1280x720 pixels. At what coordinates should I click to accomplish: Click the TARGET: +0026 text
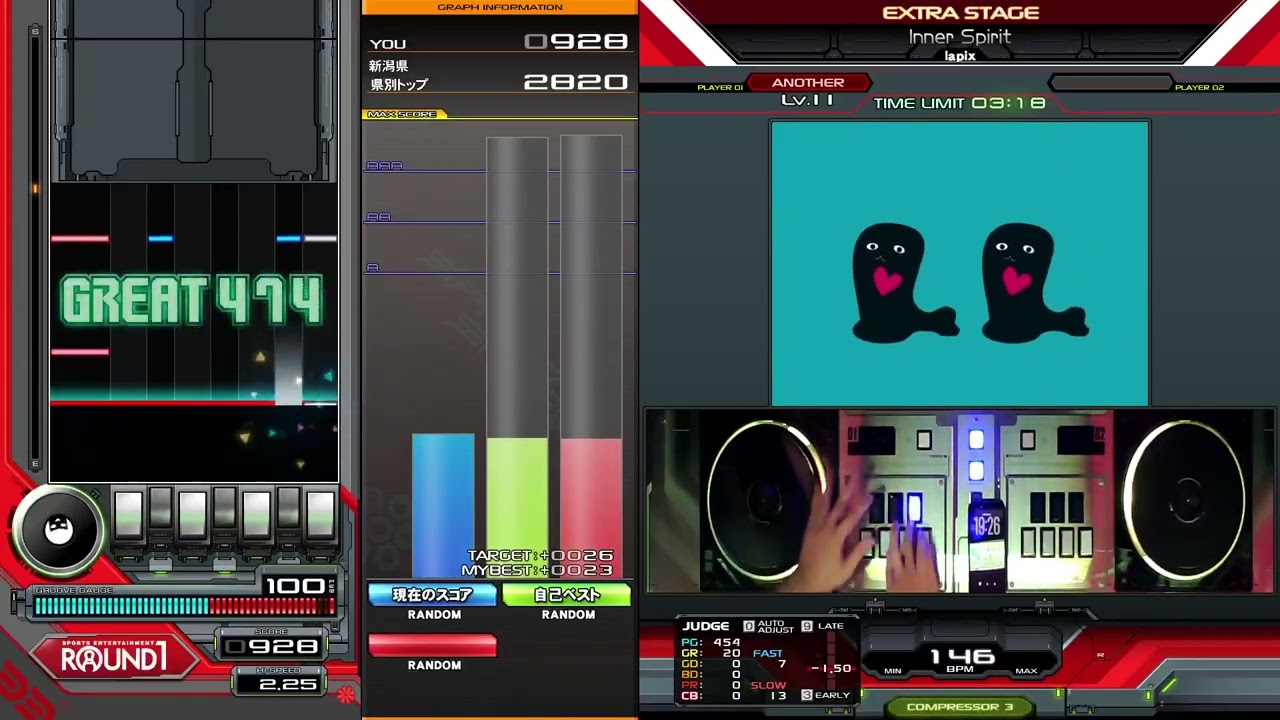540,556
